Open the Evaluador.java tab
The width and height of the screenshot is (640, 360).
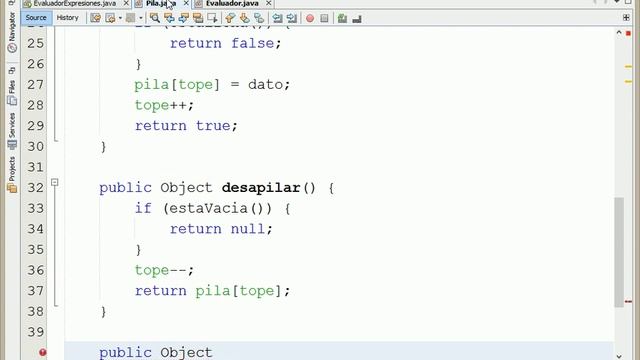click(232, 3)
